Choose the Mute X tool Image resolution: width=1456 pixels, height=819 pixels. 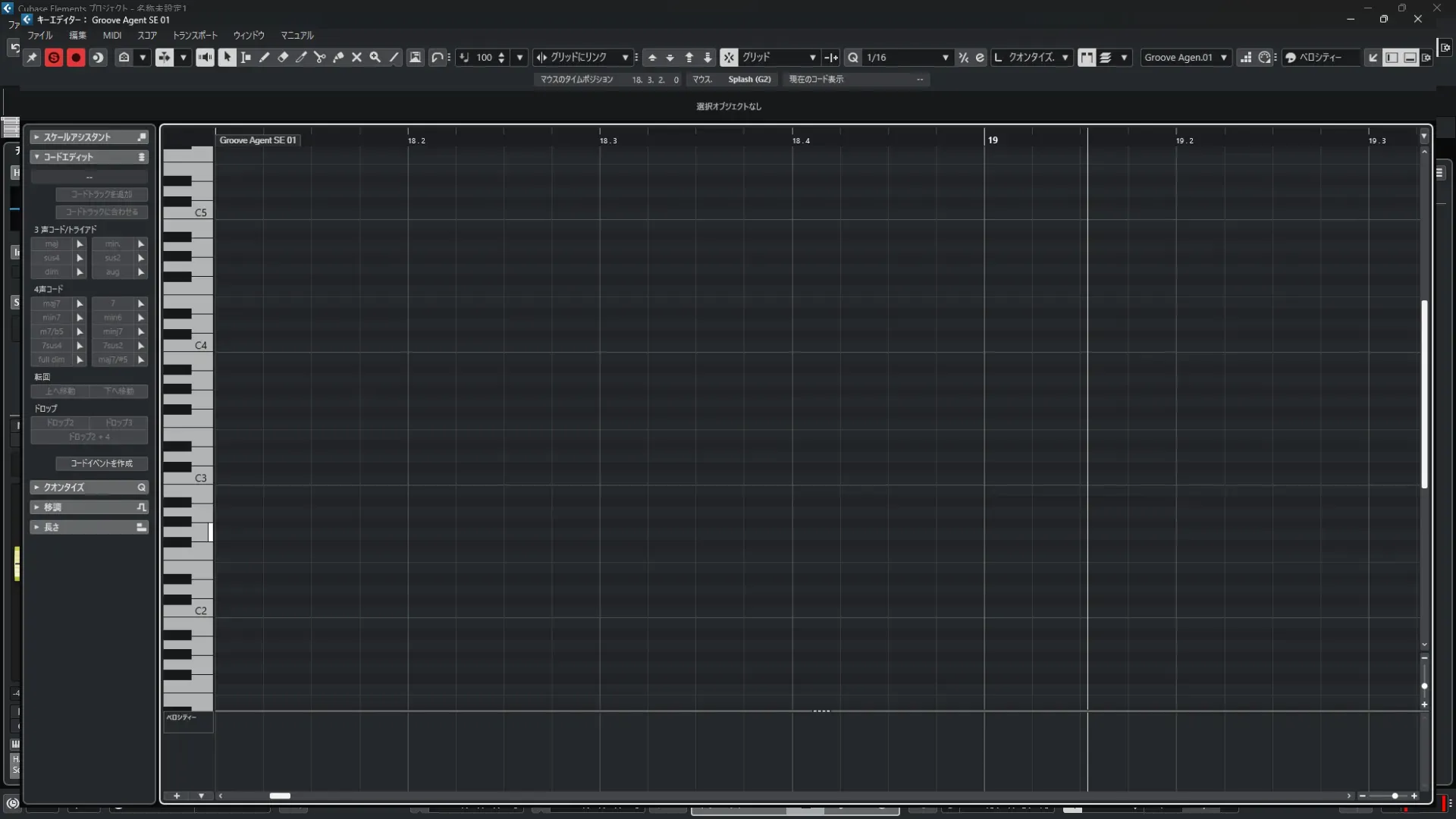(356, 58)
